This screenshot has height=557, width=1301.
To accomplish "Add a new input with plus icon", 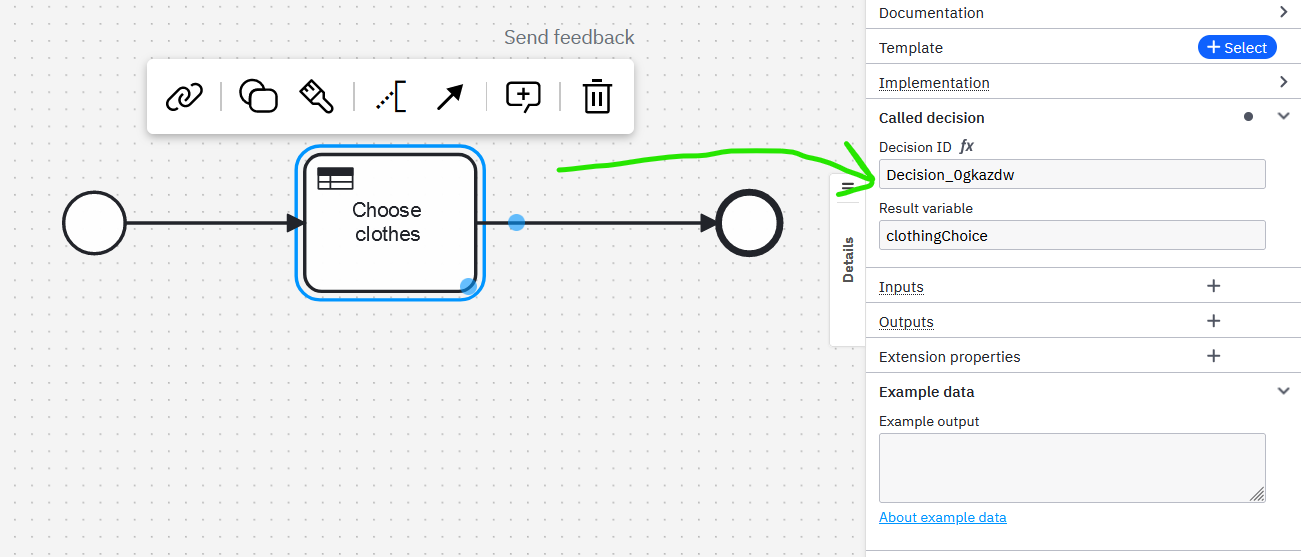I will (1214, 286).
